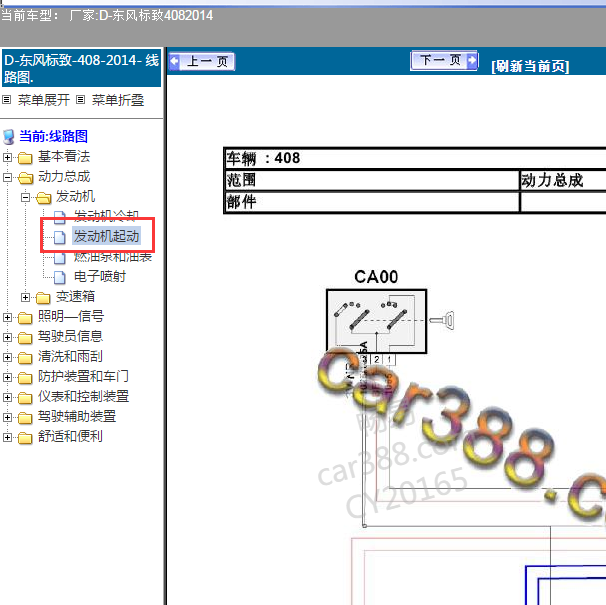Click the 菜单折叠 list icon
The width and height of the screenshot is (606, 605).
coord(80,100)
